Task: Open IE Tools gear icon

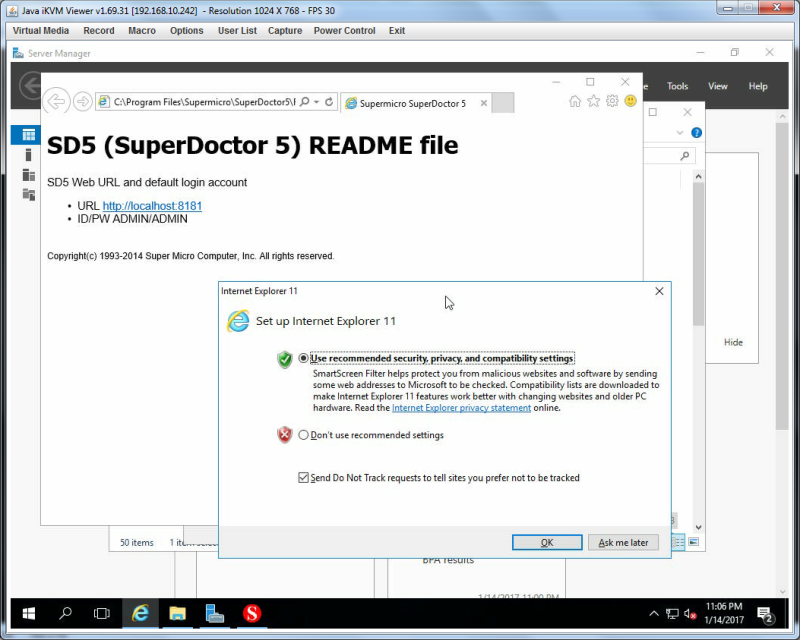Action: point(612,101)
